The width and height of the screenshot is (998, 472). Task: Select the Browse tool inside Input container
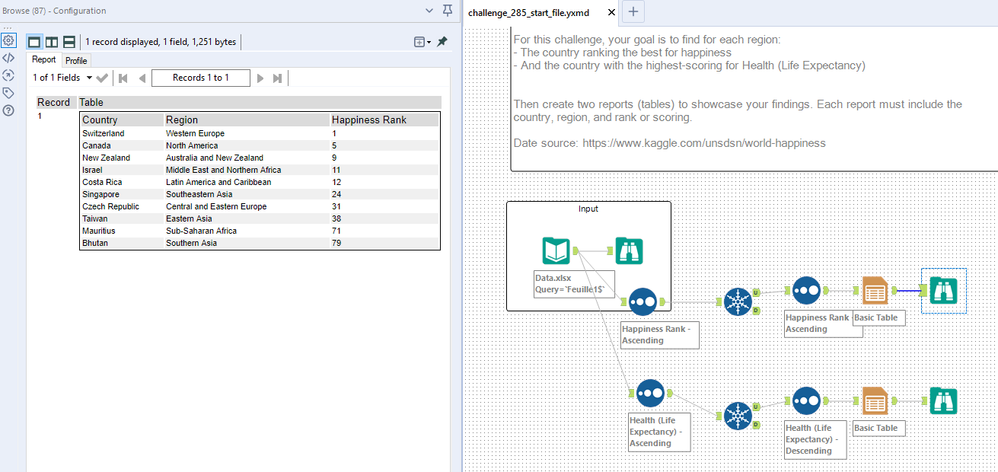tap(628, 251)
